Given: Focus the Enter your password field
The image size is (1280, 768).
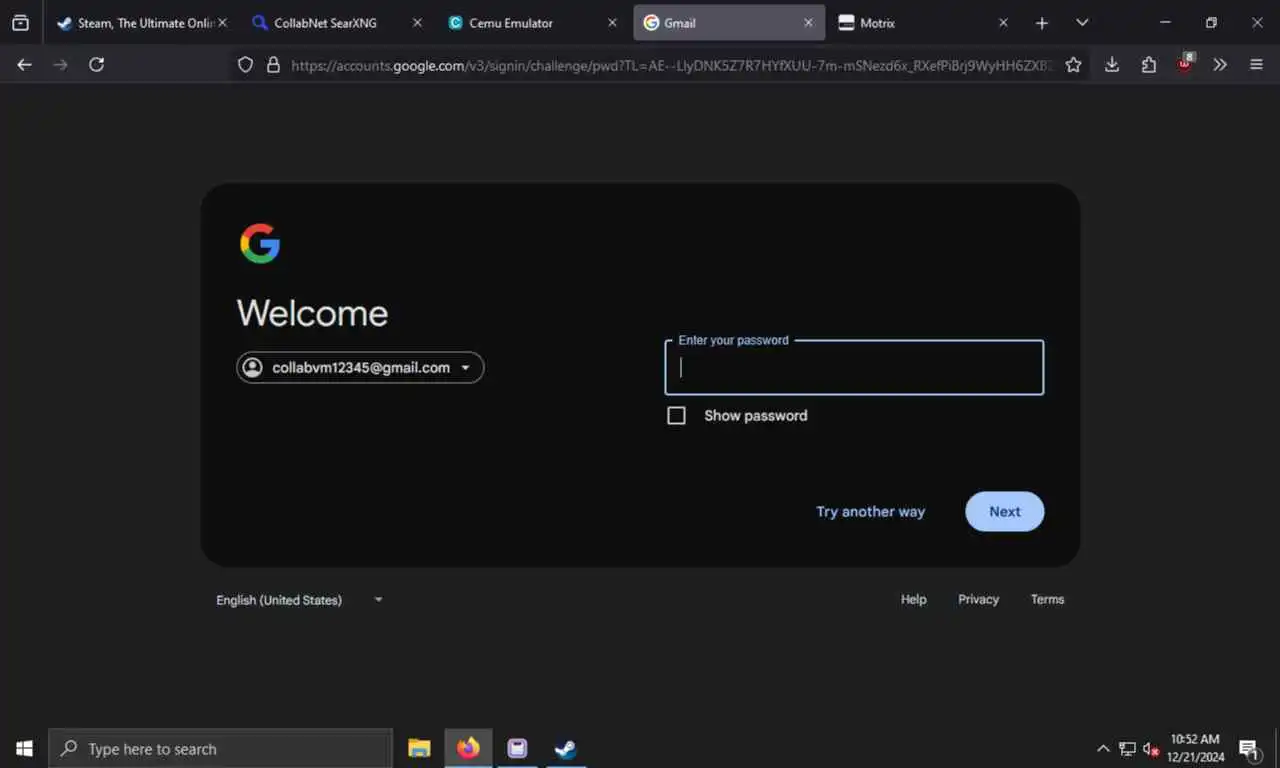Looking at the screenshot, I should (x=854, y=367).
